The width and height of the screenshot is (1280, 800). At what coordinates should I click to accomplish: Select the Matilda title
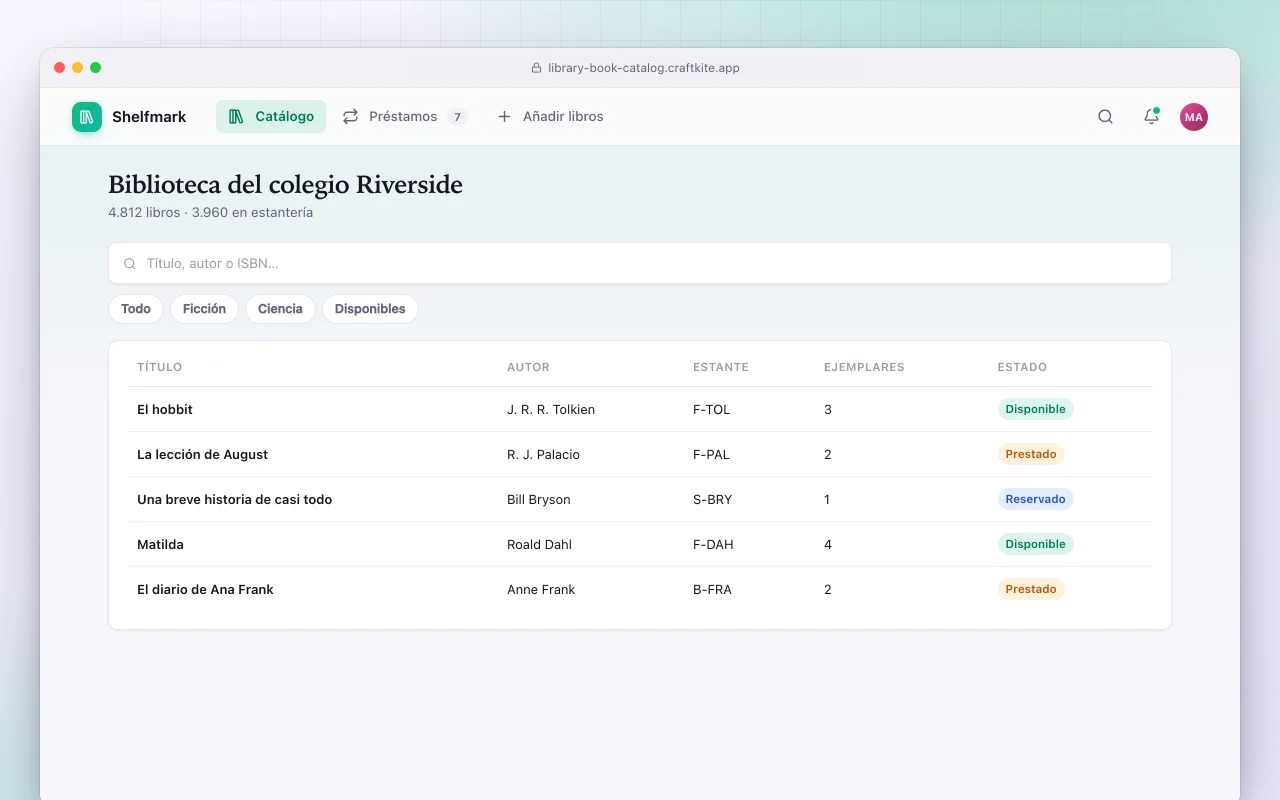click(x=160, y=544)
